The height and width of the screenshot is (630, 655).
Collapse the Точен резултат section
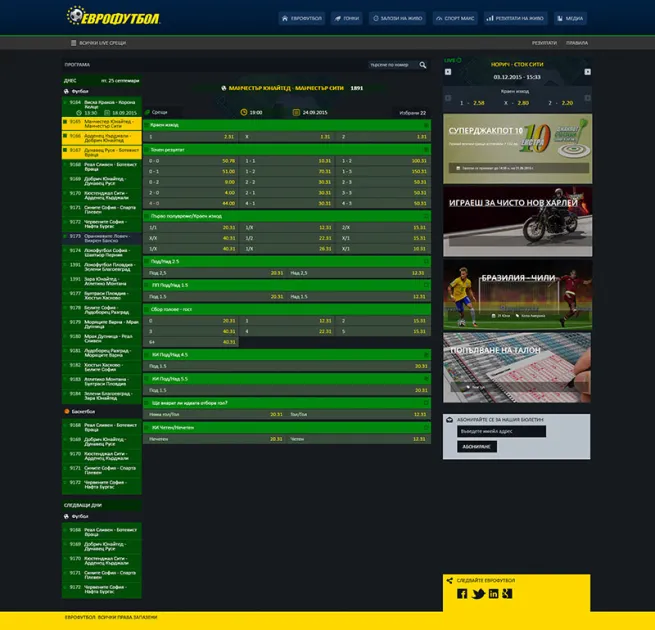tap(426, 150)
